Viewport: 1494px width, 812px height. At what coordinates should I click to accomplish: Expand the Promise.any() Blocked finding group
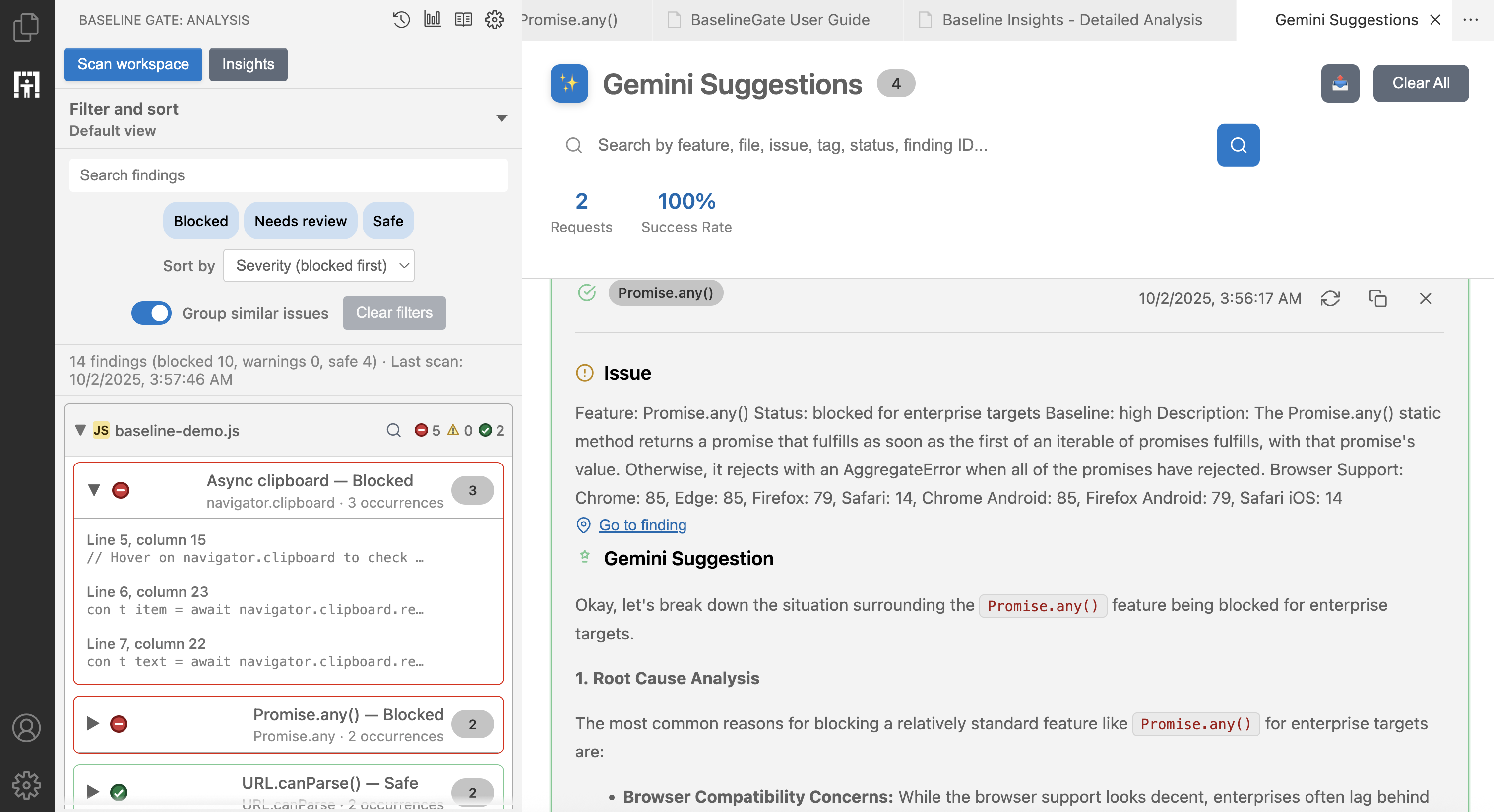(x=93, y=724)
